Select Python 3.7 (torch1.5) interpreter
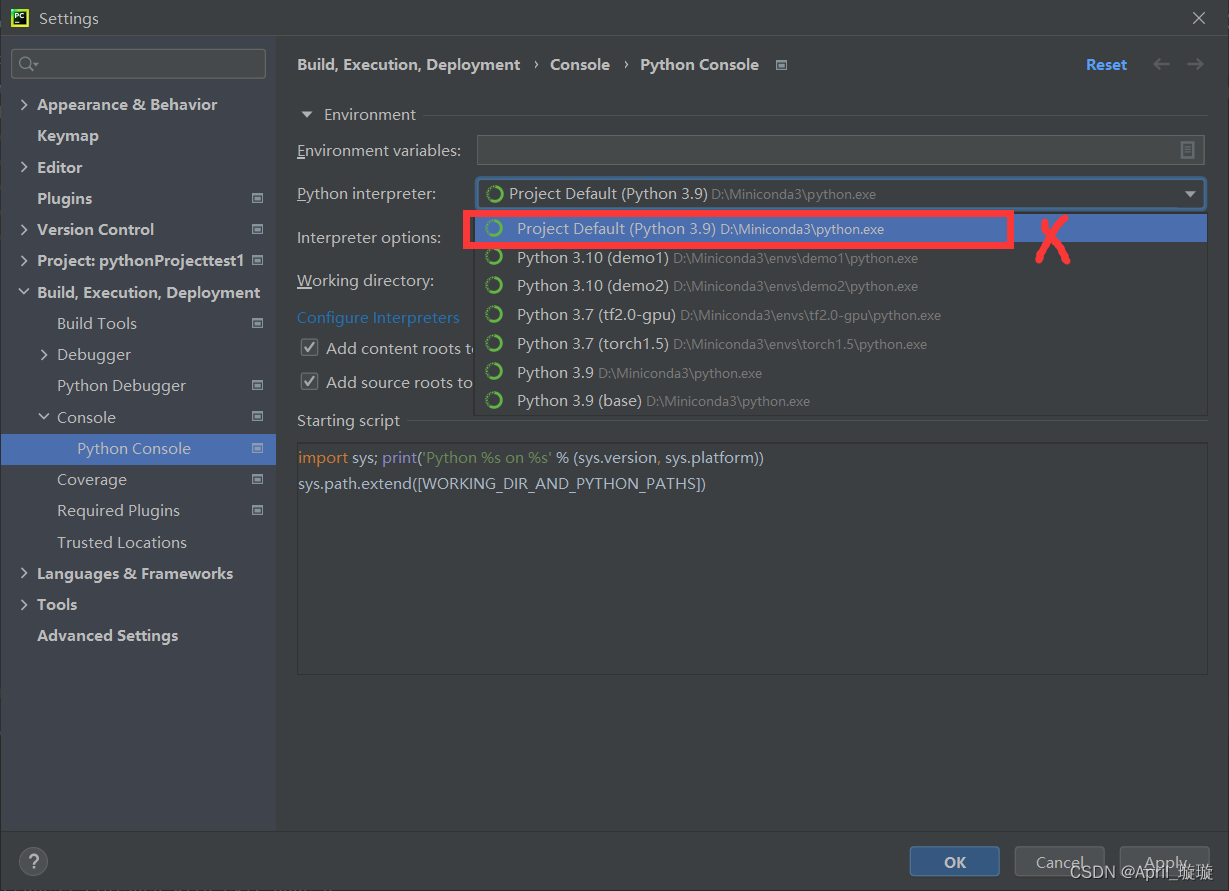This screenshot has height=891, width=1229. [x=840, y=344]
